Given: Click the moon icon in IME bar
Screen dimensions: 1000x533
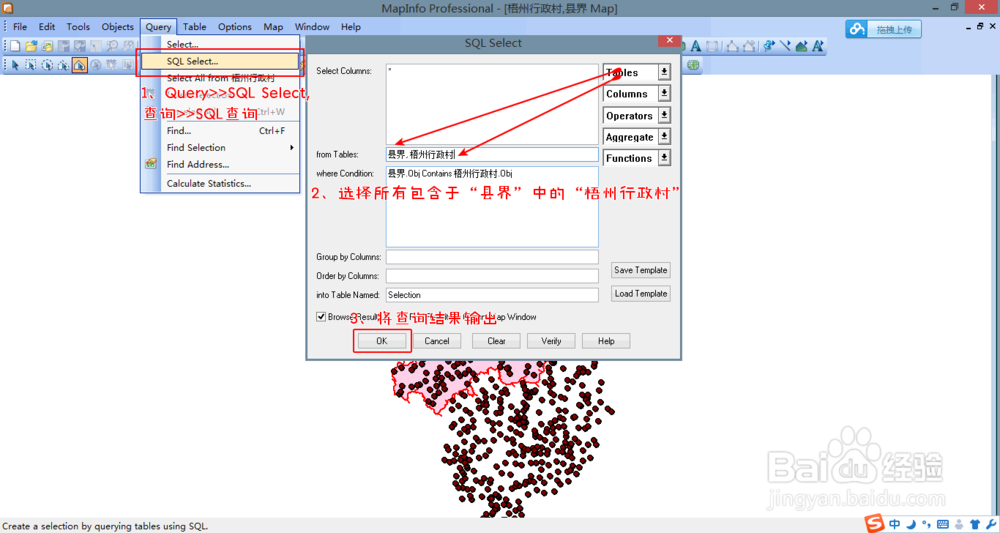Looking at the screenshot, I should tap(911, 524).
